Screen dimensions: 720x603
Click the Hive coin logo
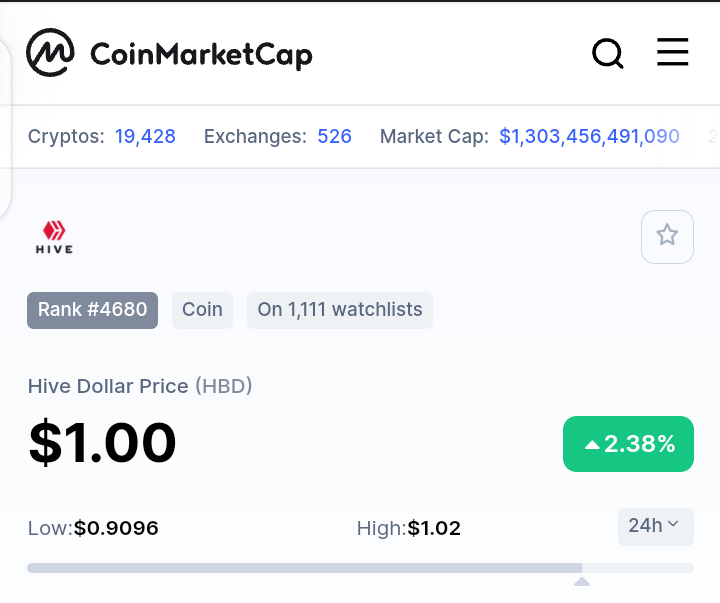tap(54, 237)
